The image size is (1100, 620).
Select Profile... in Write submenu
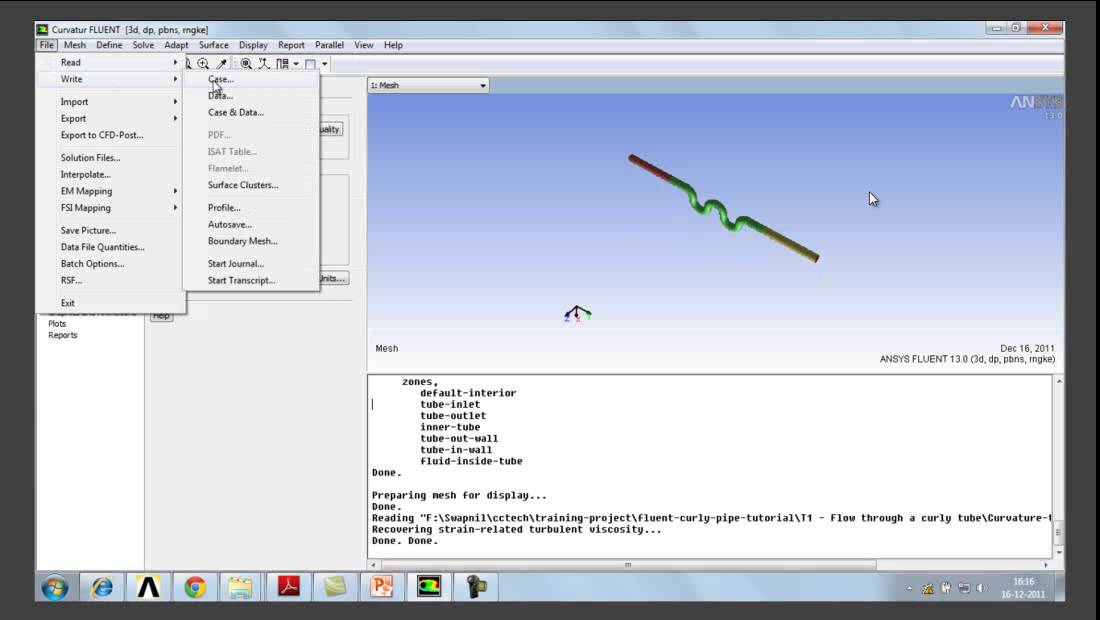coord(224,208)
